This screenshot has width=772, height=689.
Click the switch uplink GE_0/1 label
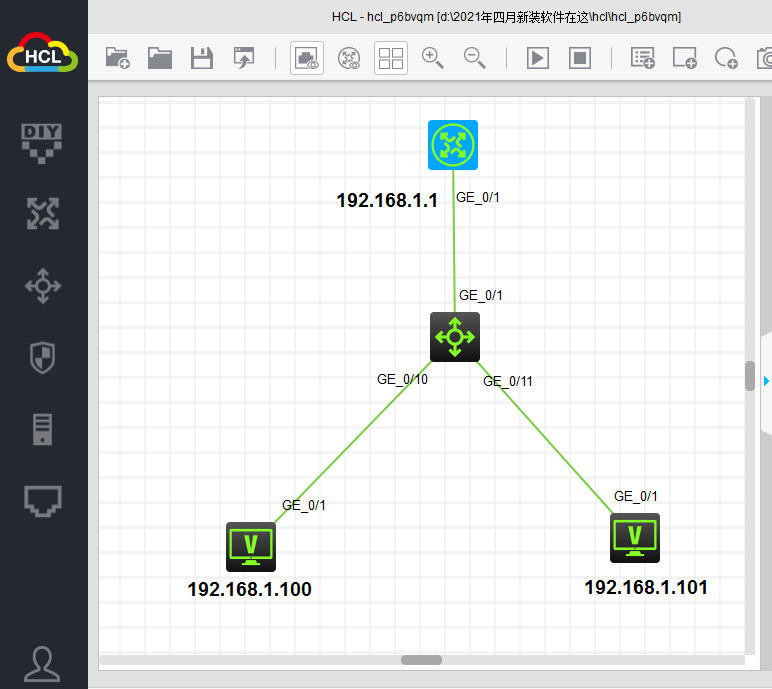pos(481,295)
